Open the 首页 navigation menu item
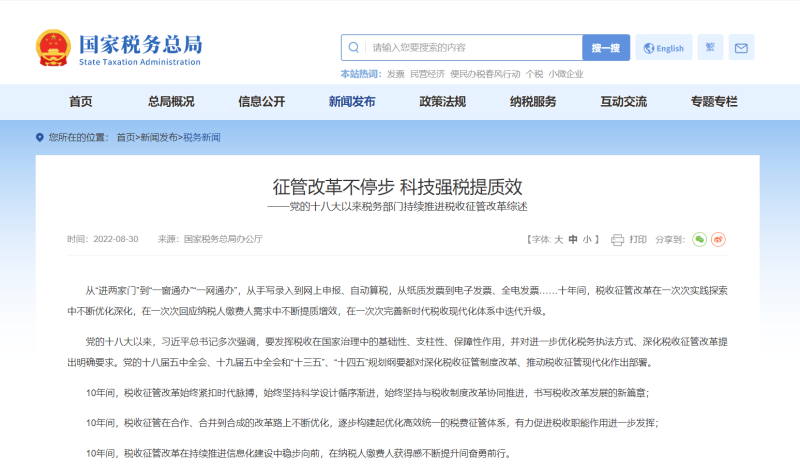This screenshot has height=468, width=800. (81, 102)
